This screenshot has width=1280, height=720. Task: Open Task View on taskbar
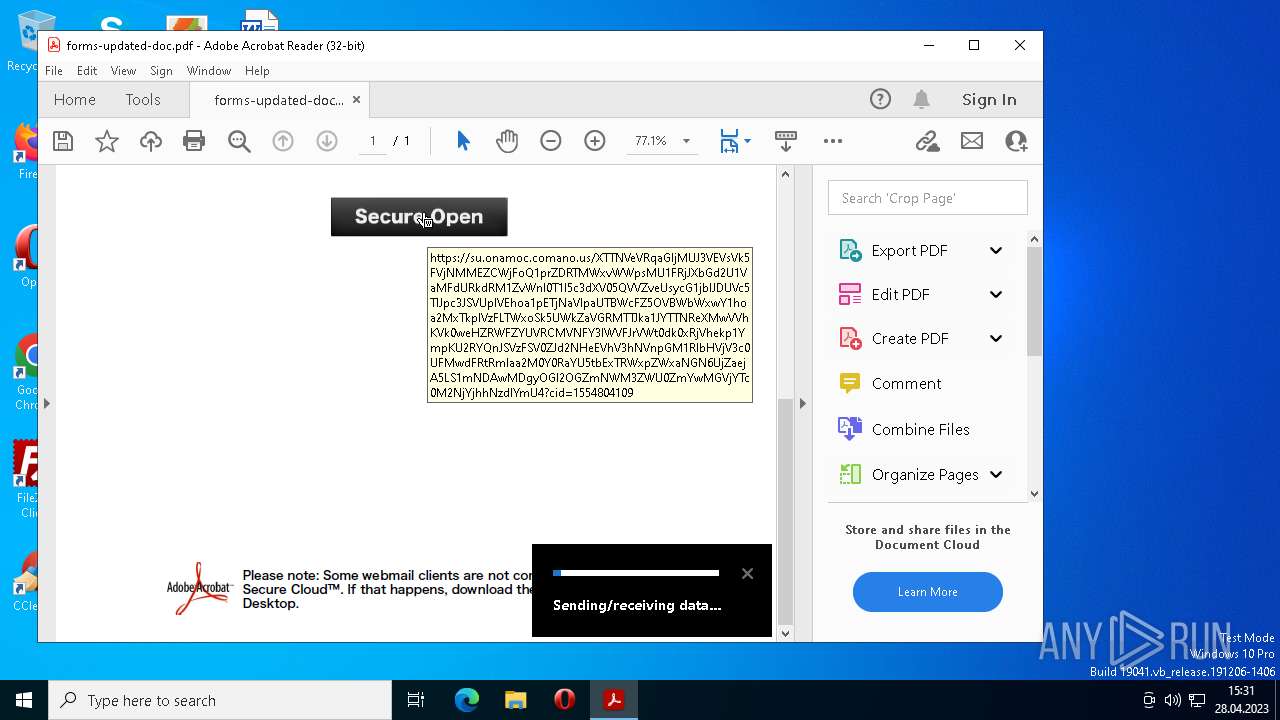[x=416, y=700]
